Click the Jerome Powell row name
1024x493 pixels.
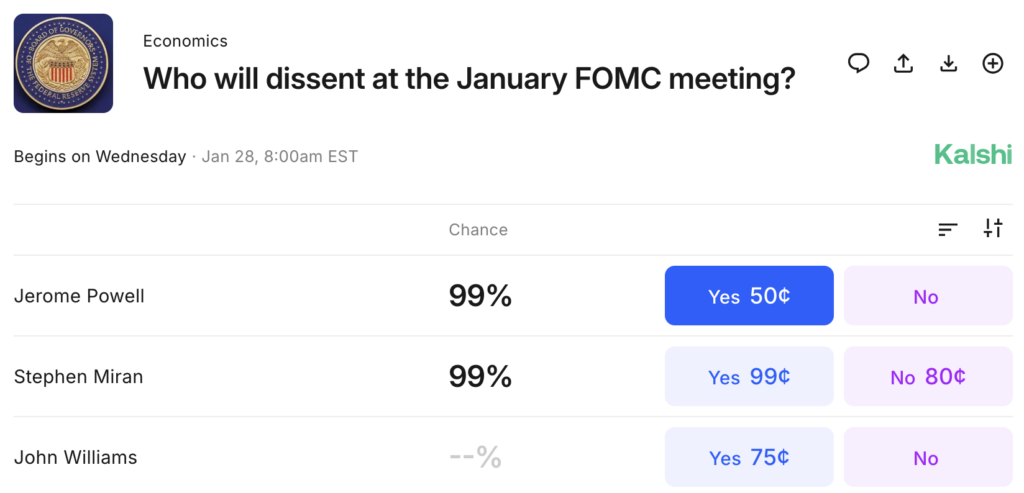pos(79,296)
